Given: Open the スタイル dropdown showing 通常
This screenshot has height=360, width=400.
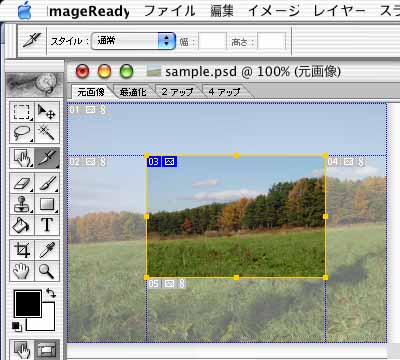Looking at the screenshot, I should pyautogui.click(x=133, y=41).
